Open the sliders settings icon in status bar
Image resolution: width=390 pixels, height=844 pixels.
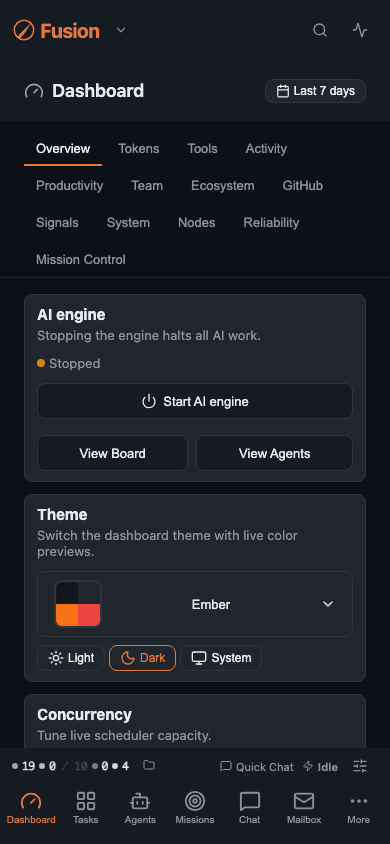pos(360,766)
